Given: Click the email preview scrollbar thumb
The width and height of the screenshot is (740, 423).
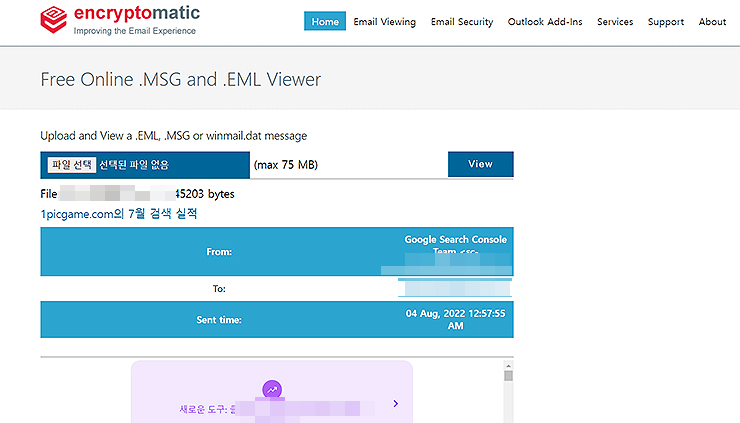Looking at the screenshot, I should pyautogui.click(x=508, y=376).
